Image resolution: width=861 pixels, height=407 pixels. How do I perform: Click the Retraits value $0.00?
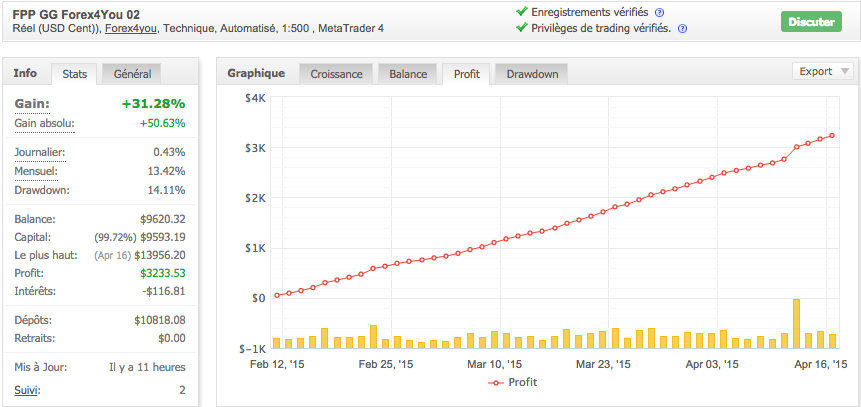[172, 338]
